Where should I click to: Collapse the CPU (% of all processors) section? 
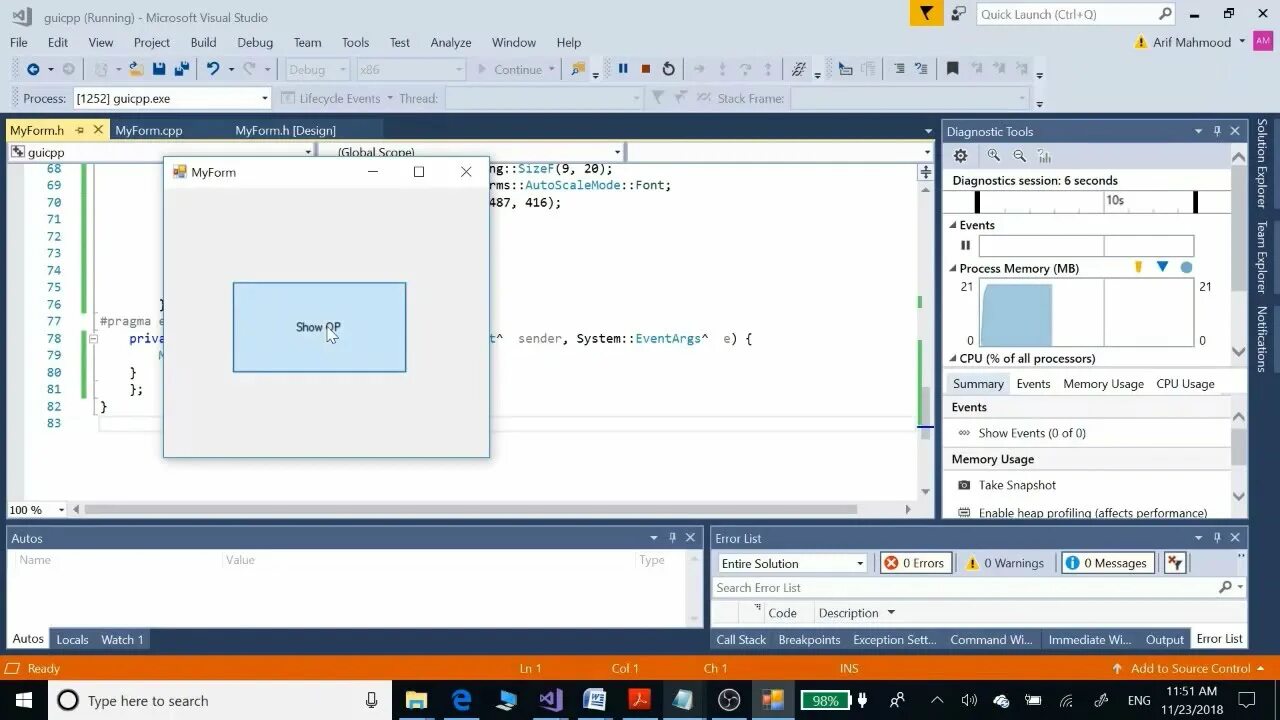click(953, 358)
